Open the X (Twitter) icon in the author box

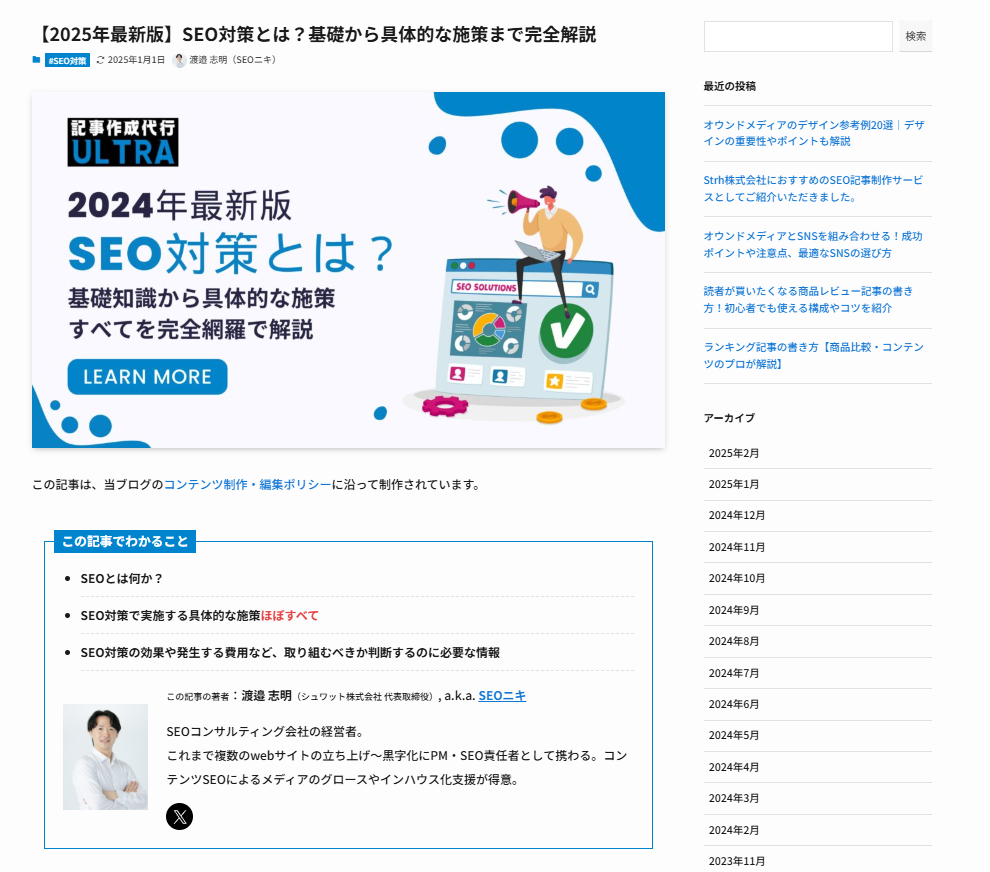click(179, 817)
